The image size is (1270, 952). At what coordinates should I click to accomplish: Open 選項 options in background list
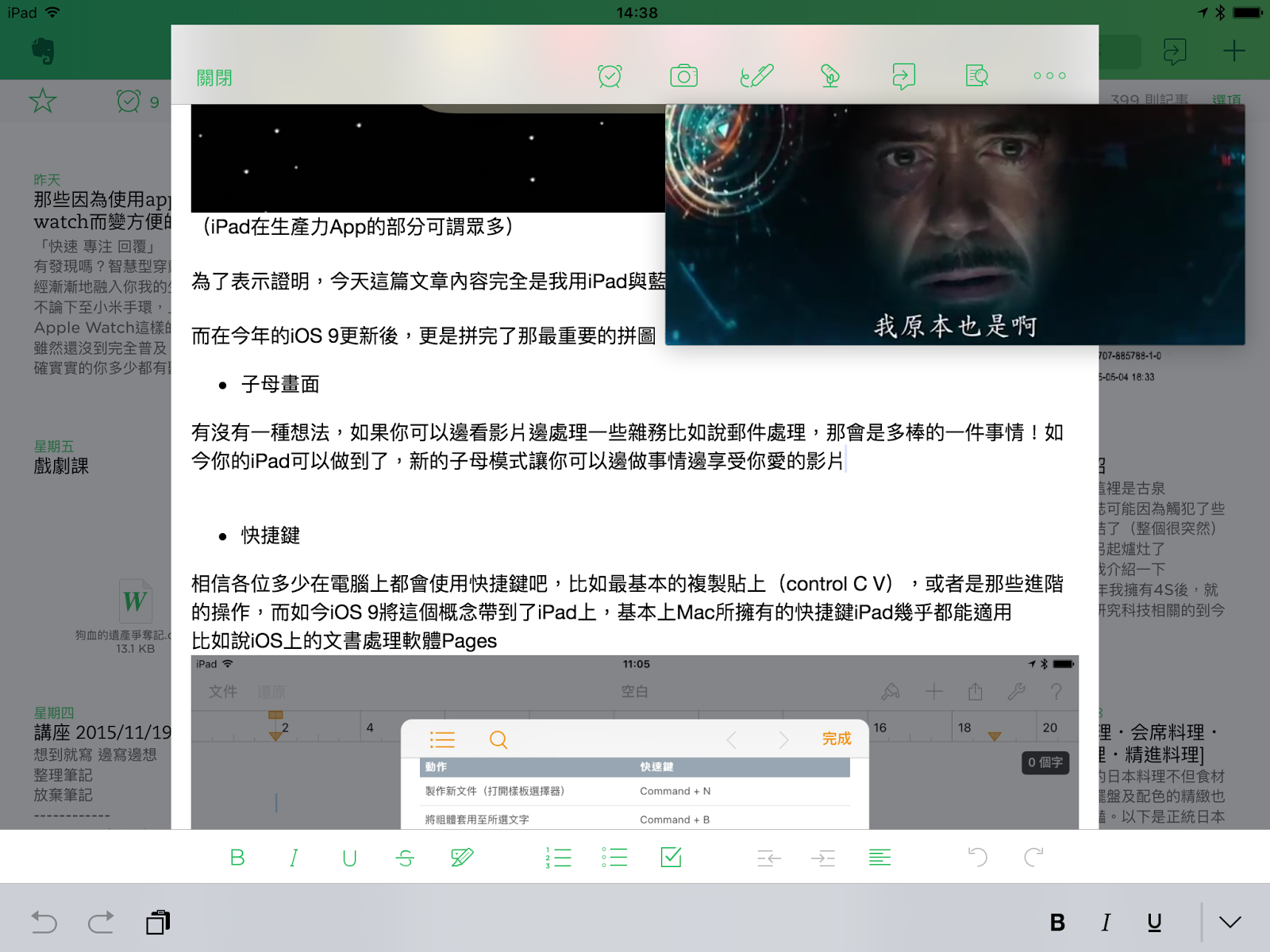(1226, 101)
